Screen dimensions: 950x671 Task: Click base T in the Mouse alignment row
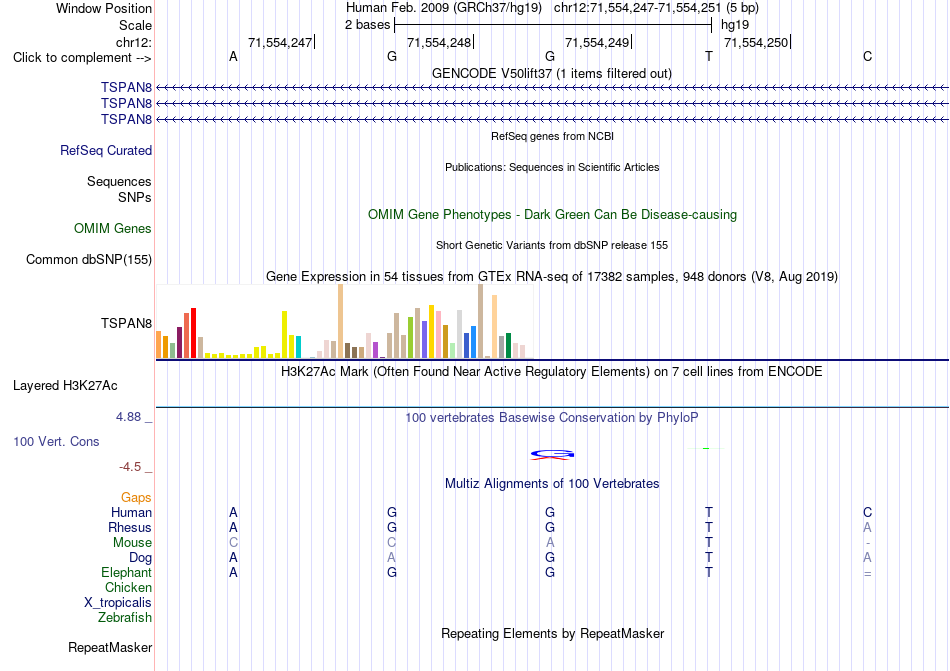[709, 543]
